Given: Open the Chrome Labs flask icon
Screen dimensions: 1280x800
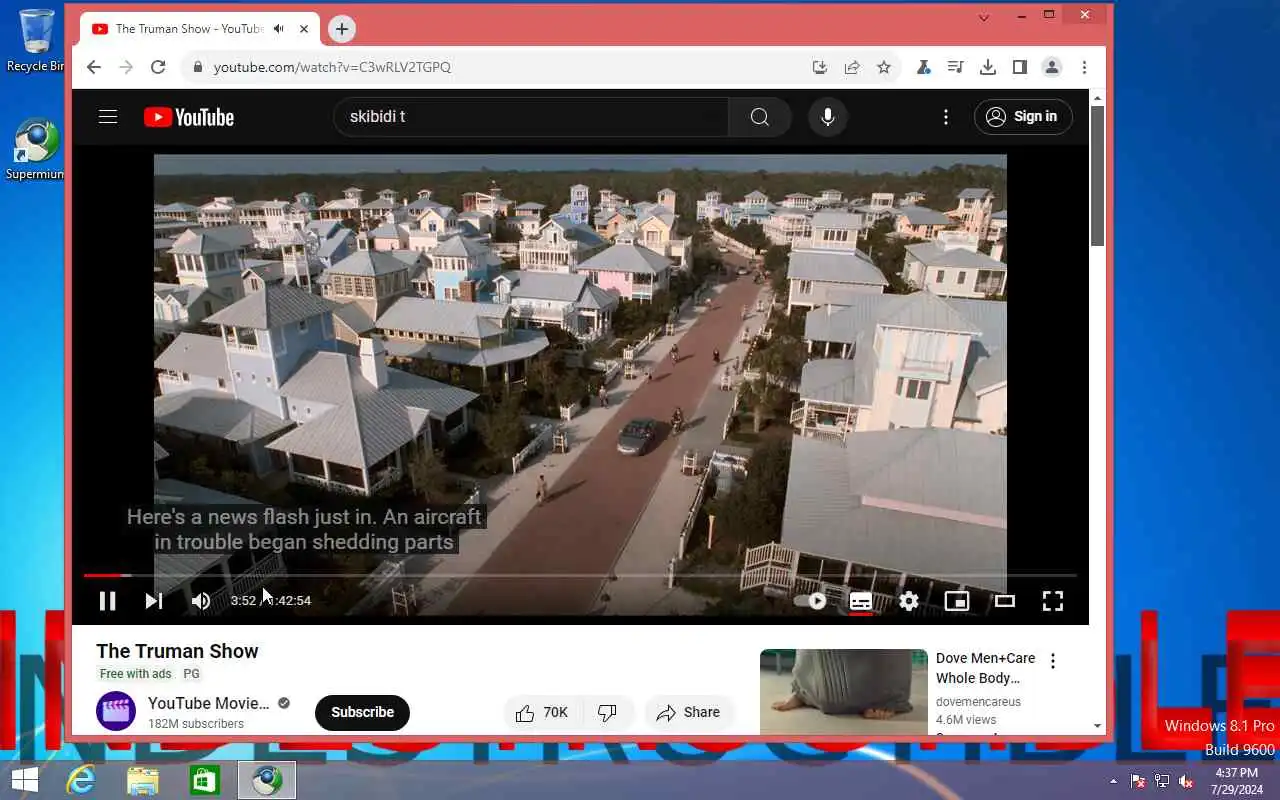Looking at the screenshot, I should (x=924, y=67).
